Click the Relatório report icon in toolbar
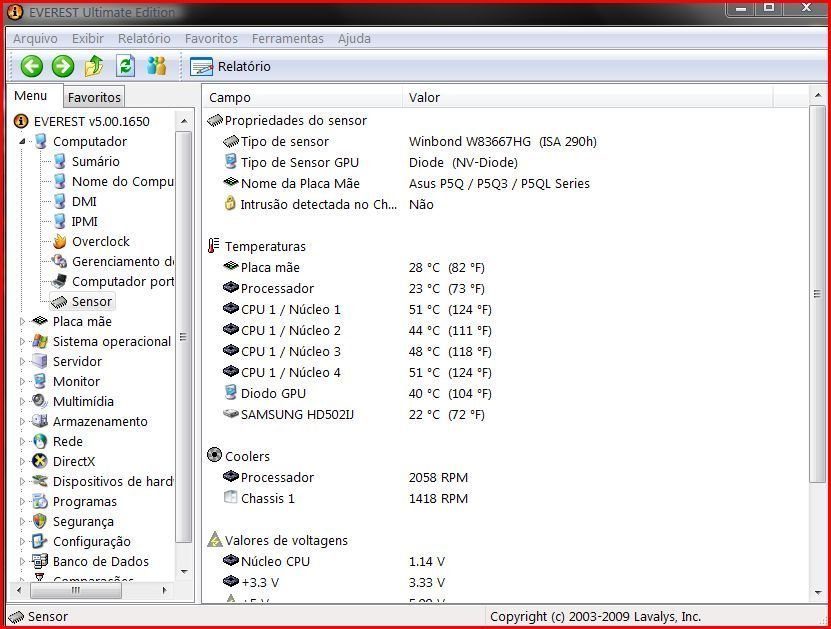Viewport: 831px width, 629px height. [201, 67]
